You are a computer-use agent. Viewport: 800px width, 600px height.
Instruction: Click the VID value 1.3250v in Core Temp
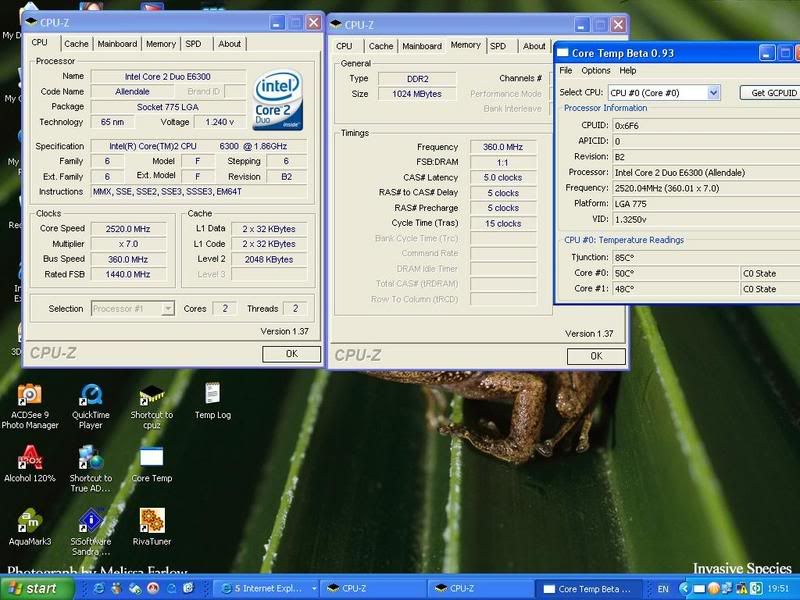click(x=706, y=219)
